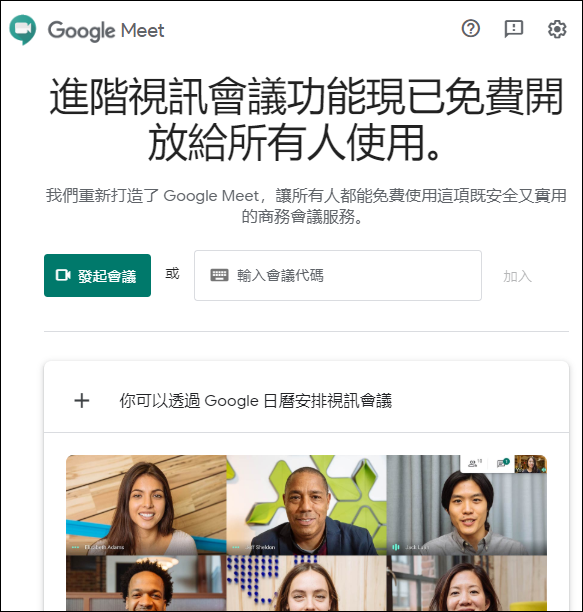Select the Elizabeth Adams video tile
Image resolution: width=583 pixels, height=612 pixels.
coord(146,505)
